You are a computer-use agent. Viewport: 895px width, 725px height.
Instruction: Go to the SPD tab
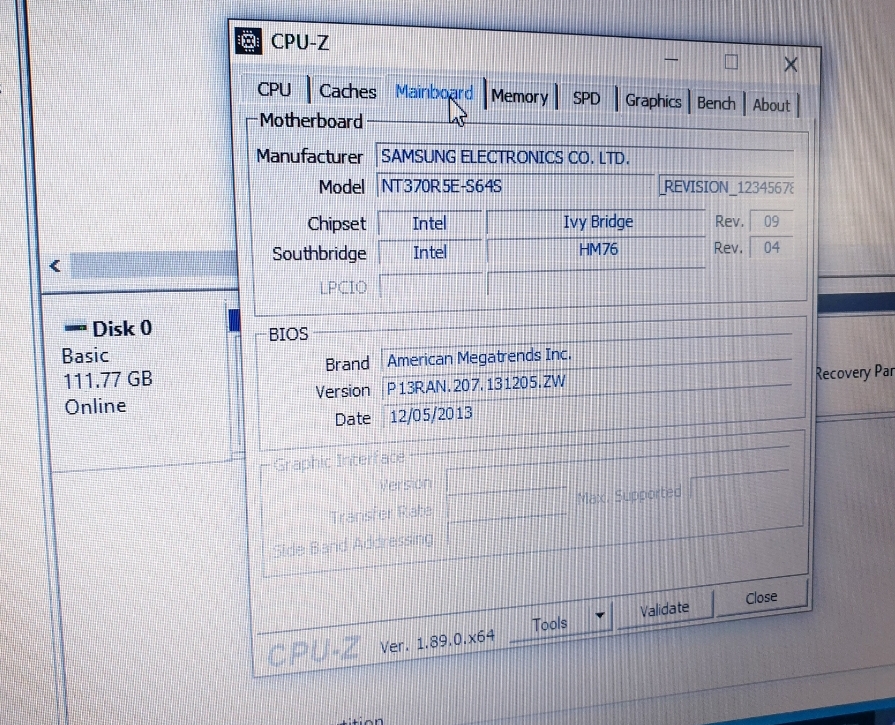pyautogui.click(x=586, y=99)
